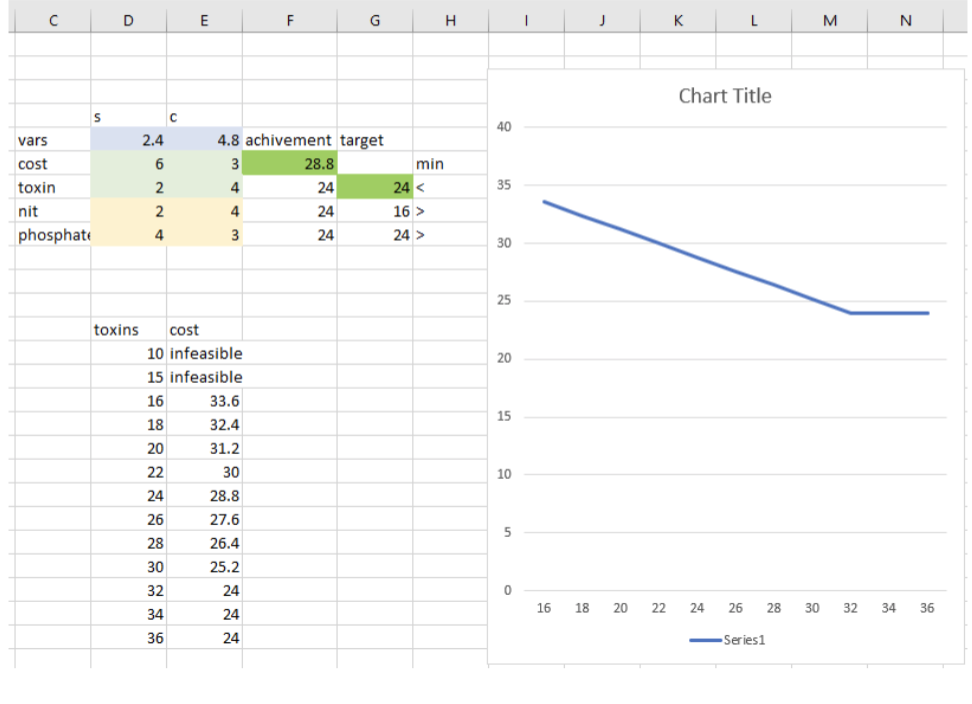This screenshot has width=972, height=704.
Task: Select the cell with value 4.8
Action: tap(204, 140)
